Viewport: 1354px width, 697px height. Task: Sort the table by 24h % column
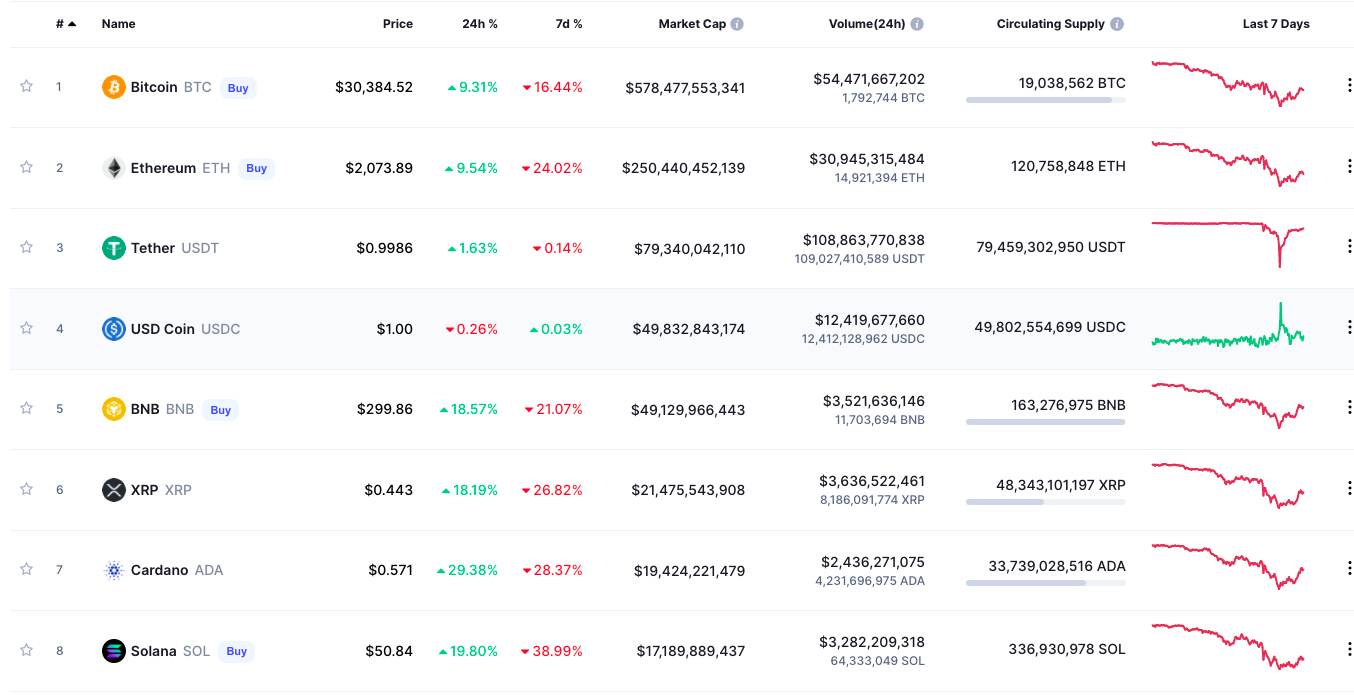point(480,24)
